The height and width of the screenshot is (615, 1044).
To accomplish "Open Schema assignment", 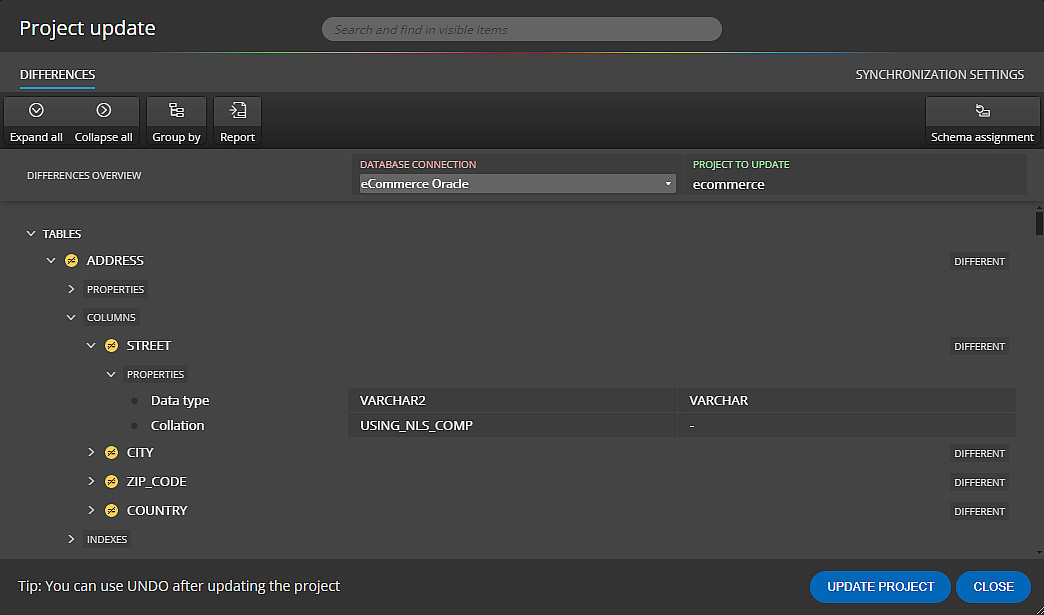I will coord(982,121).
